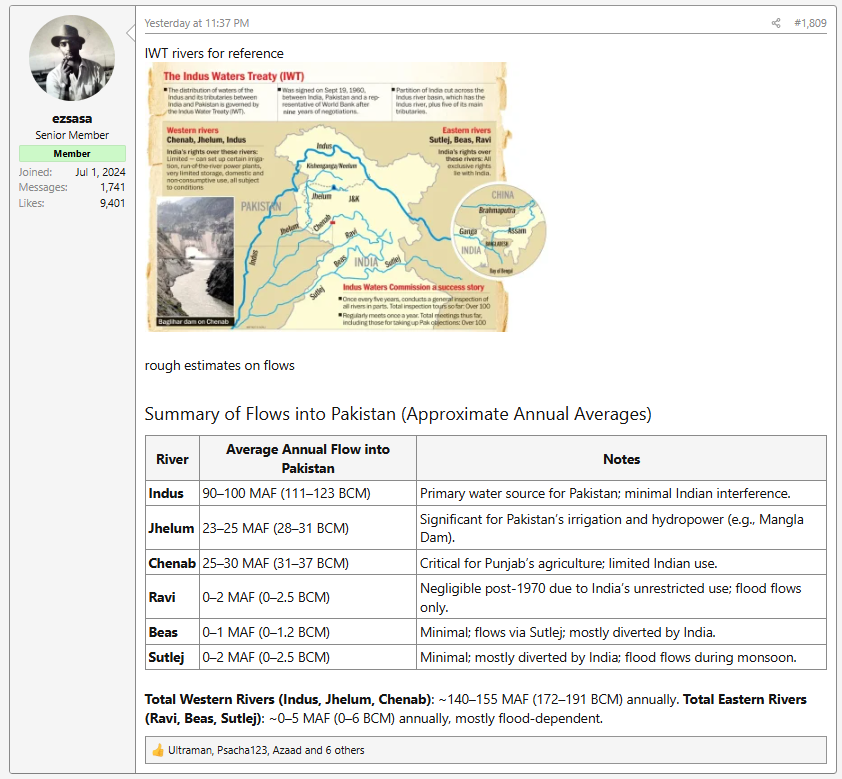The height and width of the screenshot is (779, 842).
Task: Click the bold 'Total Eastern Rivers' text
Action: click(745, 700)
